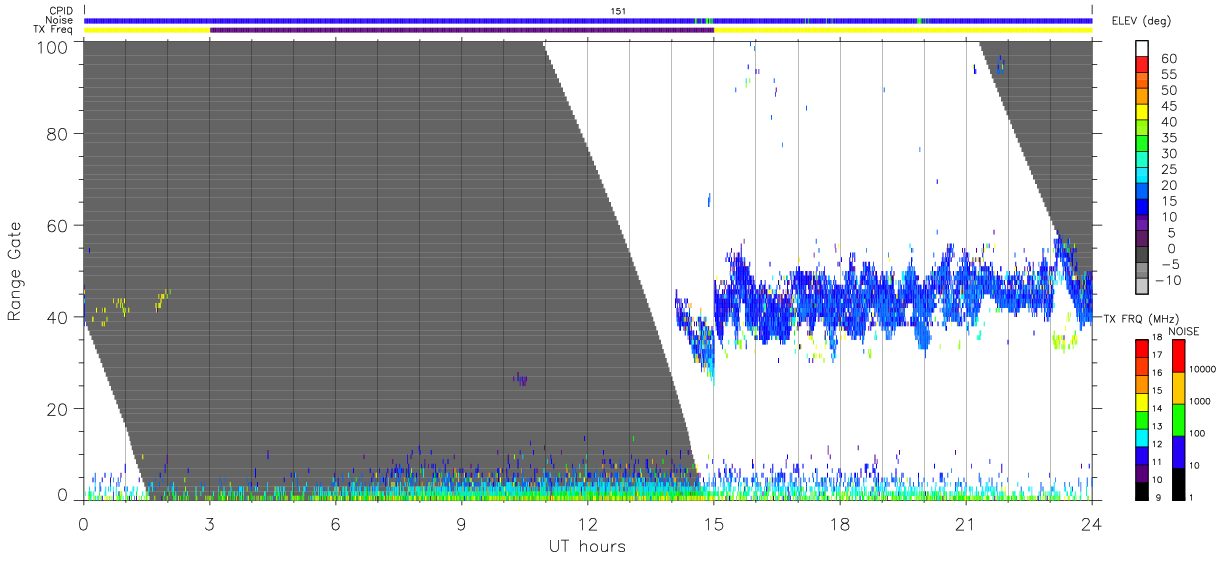
Task: Click purple data cluster near 10.5 UT
Action: pyautogui.click(x=520, y=379)
